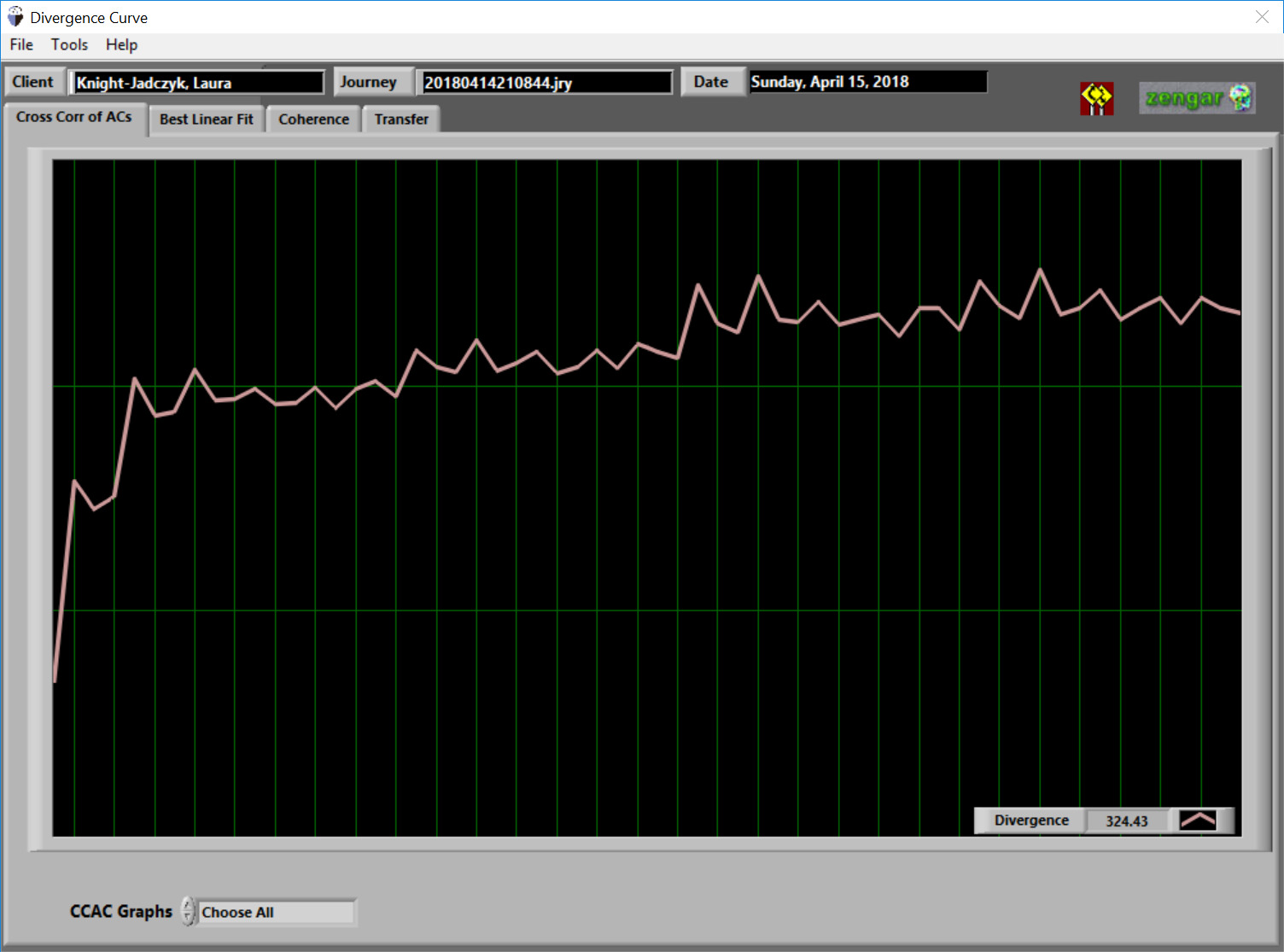The image size is (1284, 952).
Task: Open the Tools menu
Action: 69,44
